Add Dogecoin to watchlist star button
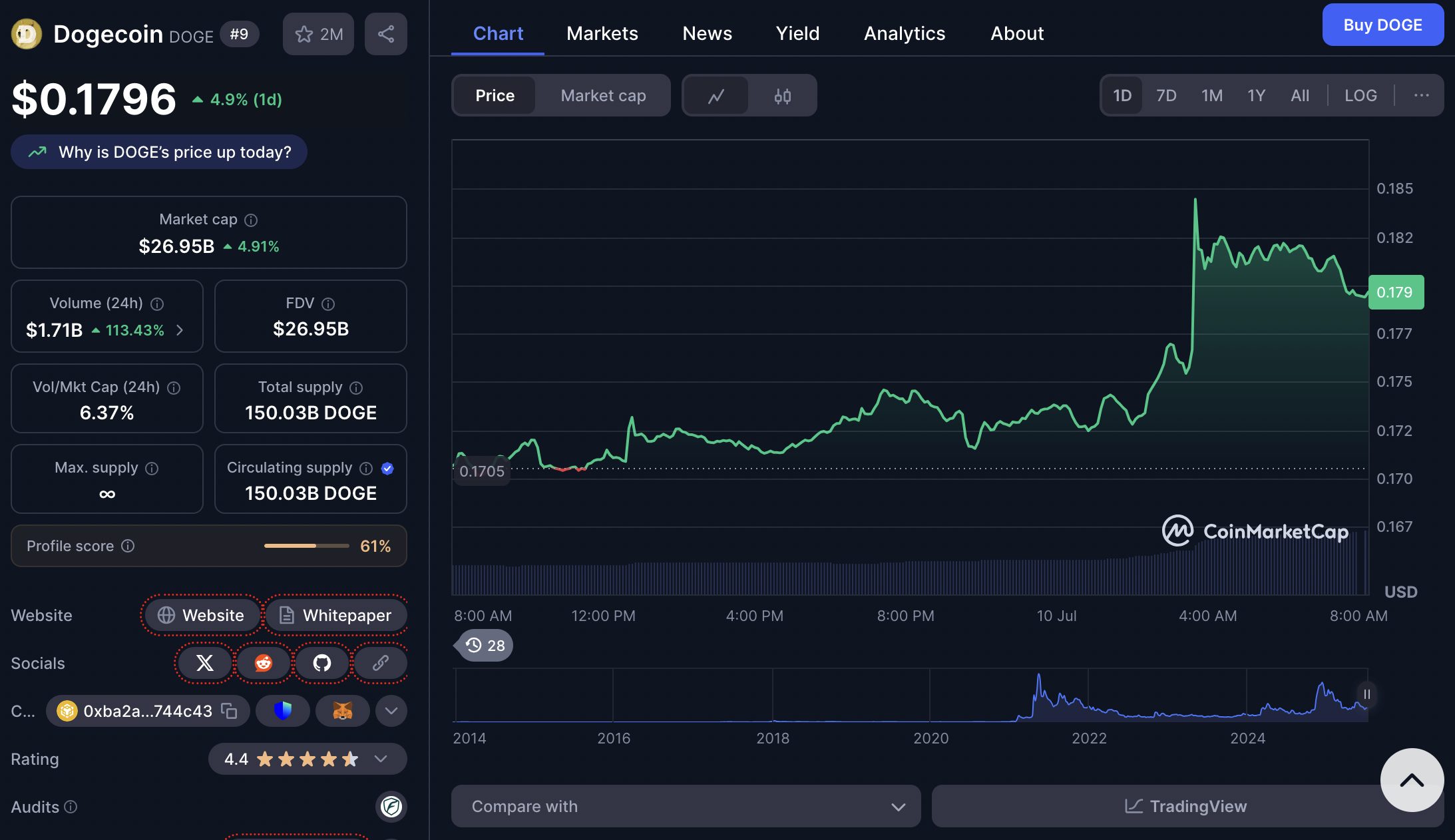 (318, 34)
